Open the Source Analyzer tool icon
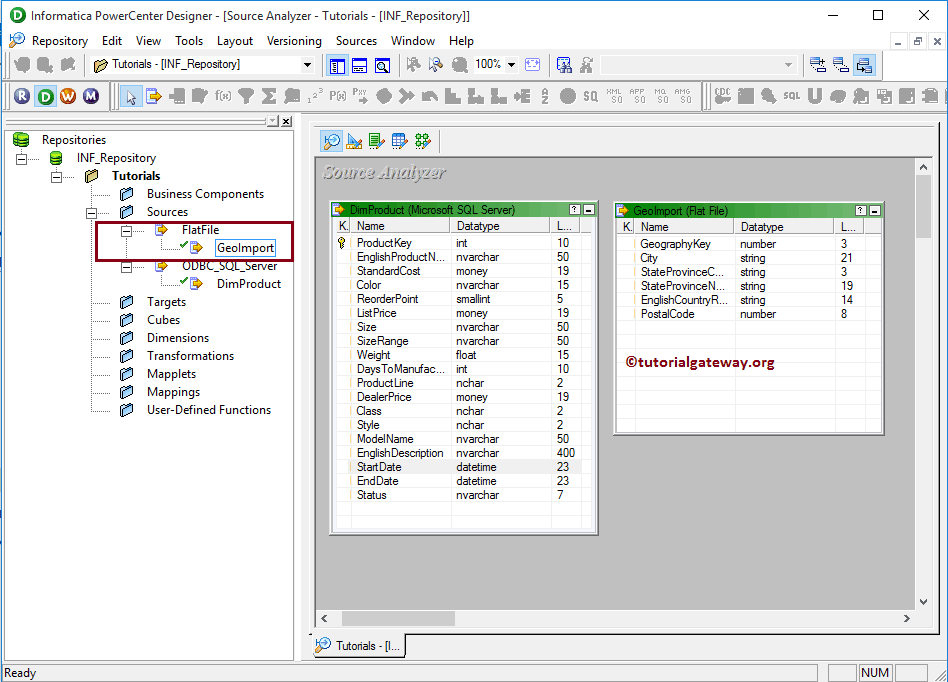Screen dimensions: 948x682 (x=331, y=141)
